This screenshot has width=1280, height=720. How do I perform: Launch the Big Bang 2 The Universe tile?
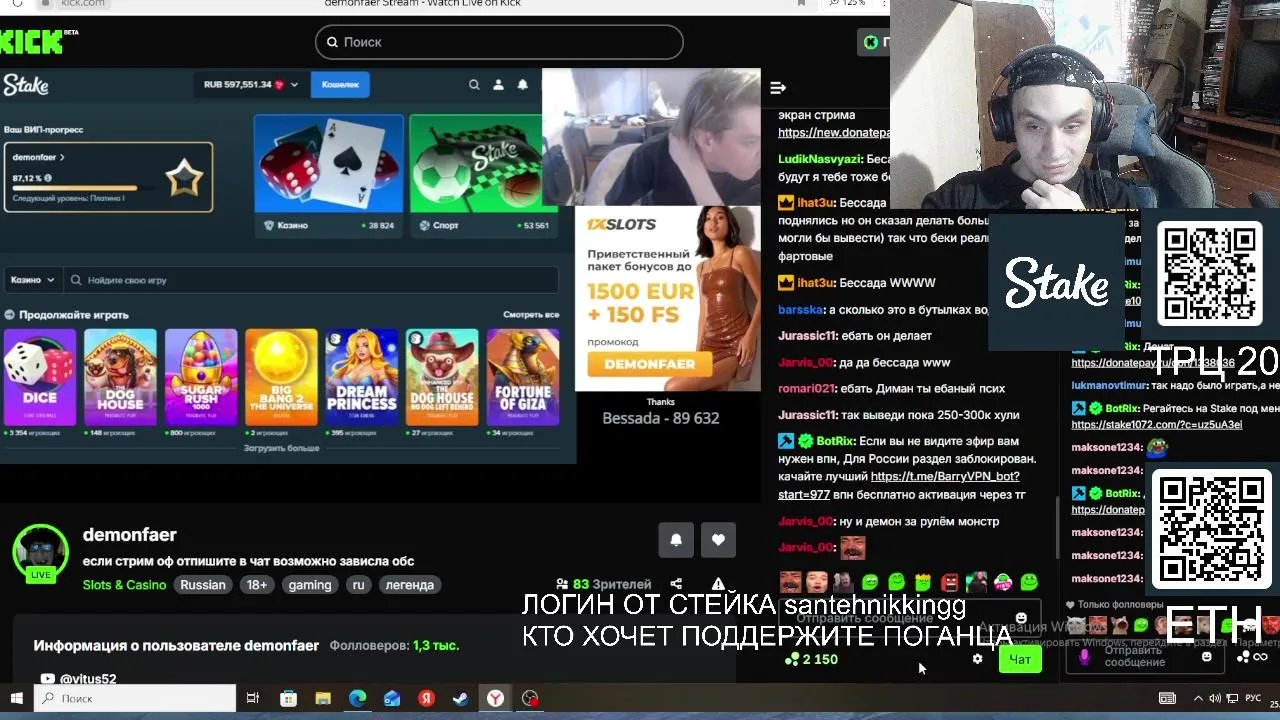coord(281,377)
